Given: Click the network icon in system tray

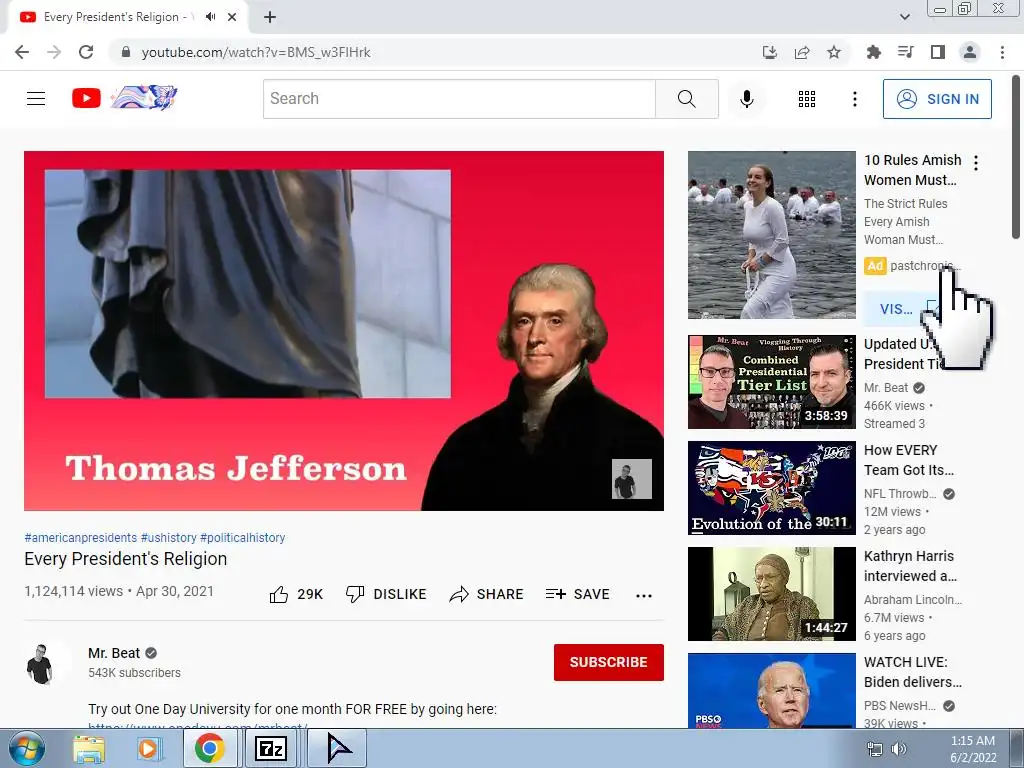Looking at the screenshot, I should click(874, 749).
